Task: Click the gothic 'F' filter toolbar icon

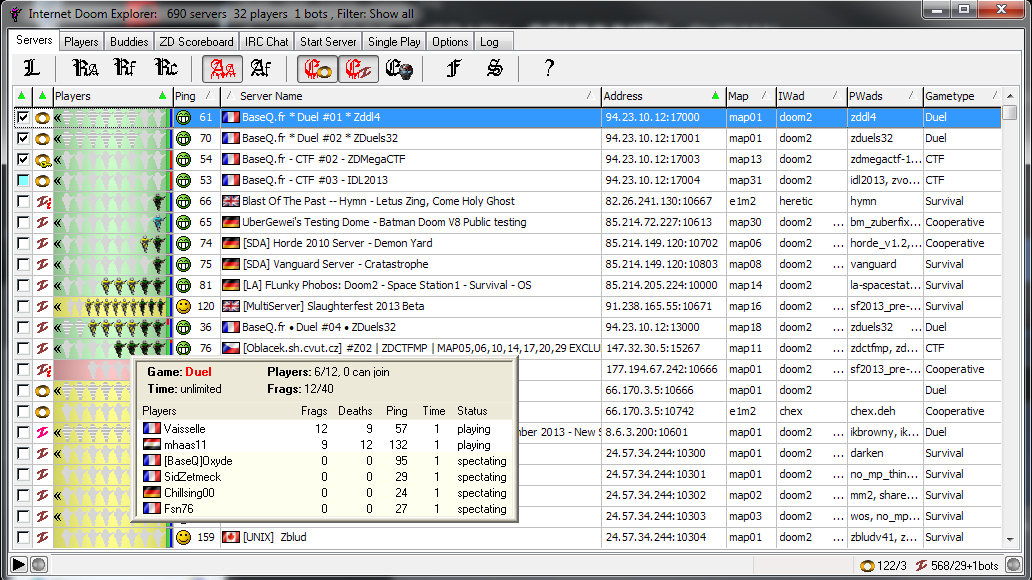Action: click(453, 68)
